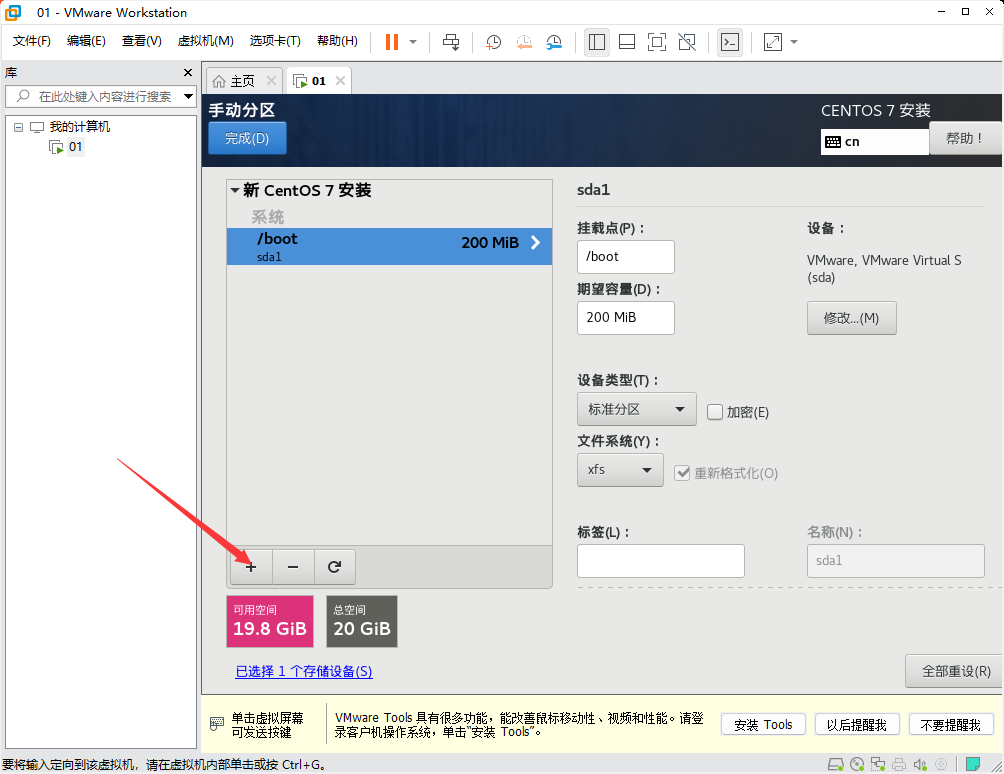Click the 可用空间 19.8 GiB indicator

point(270,622)
